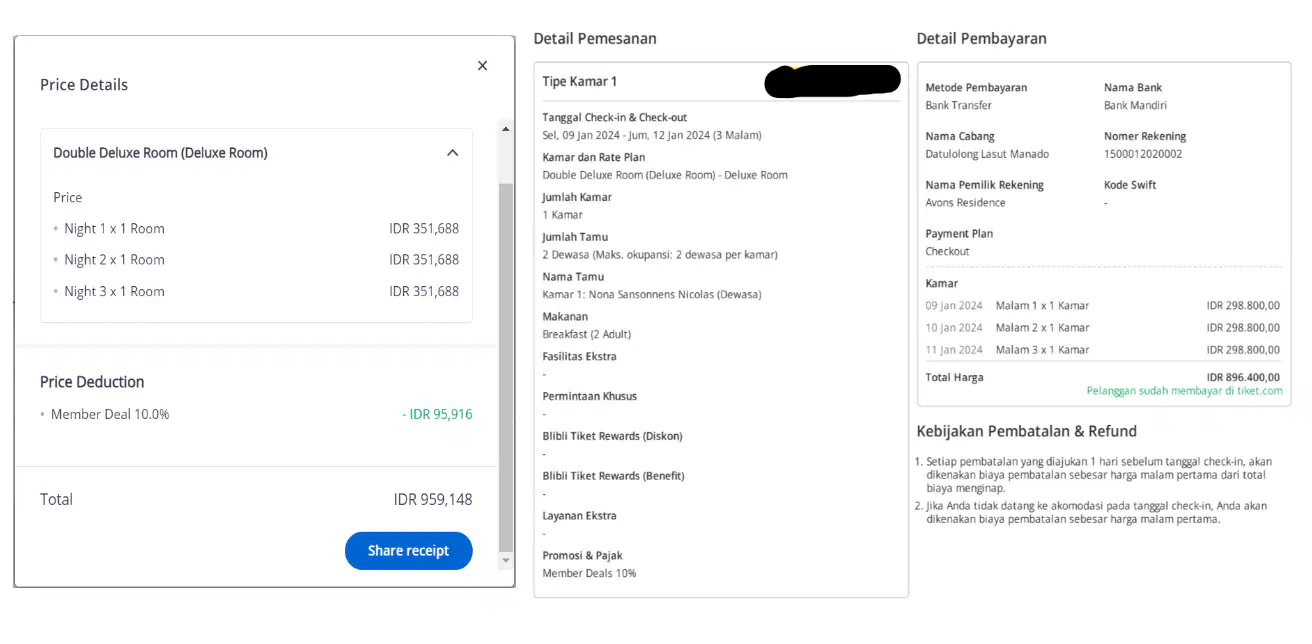Click the scrollbar down arrow in Price Details
Image resolution: width=1312 pixels, height=644 pixels.
[505, 560]
